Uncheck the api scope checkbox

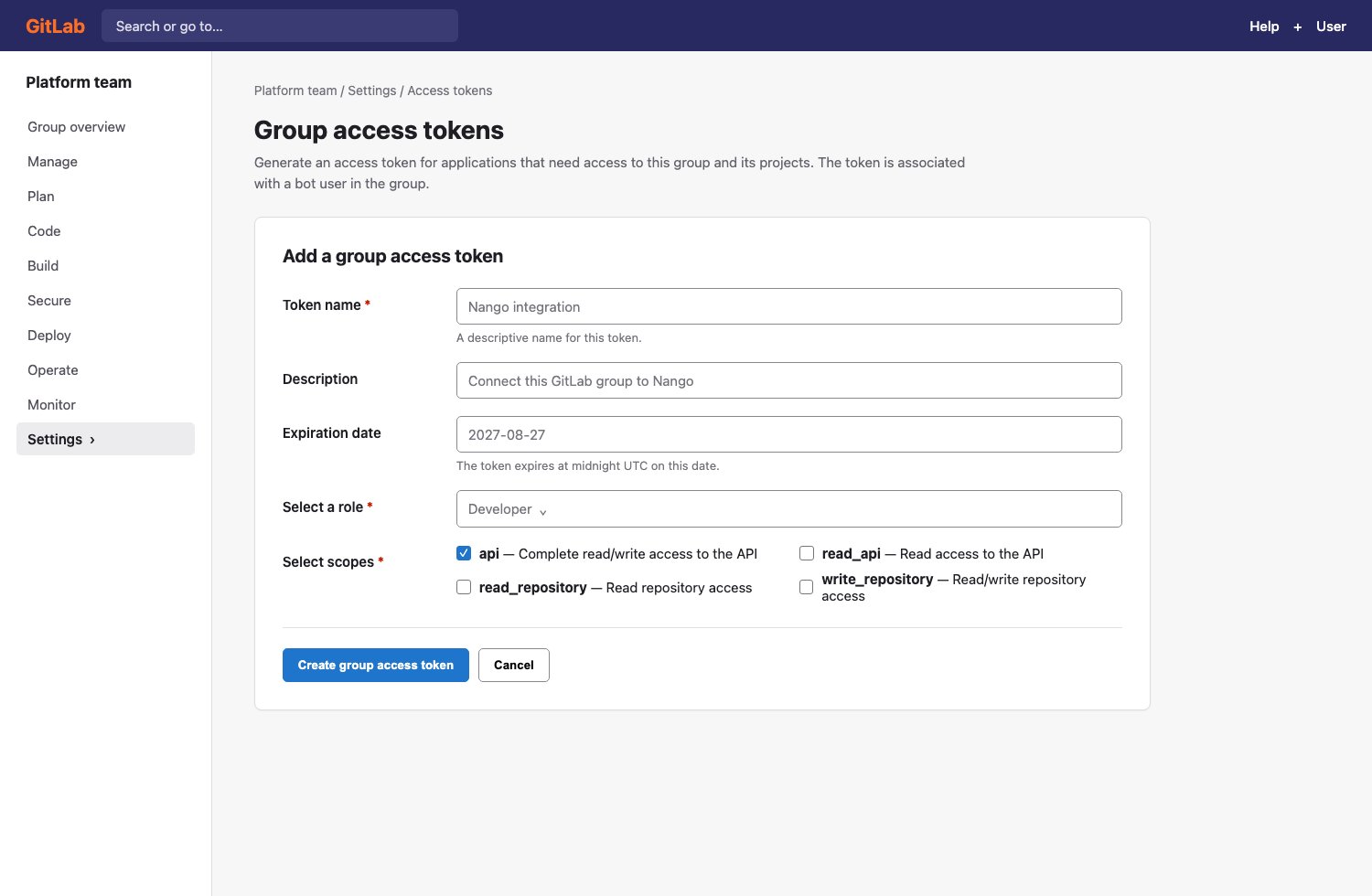[x=464, y=553]
